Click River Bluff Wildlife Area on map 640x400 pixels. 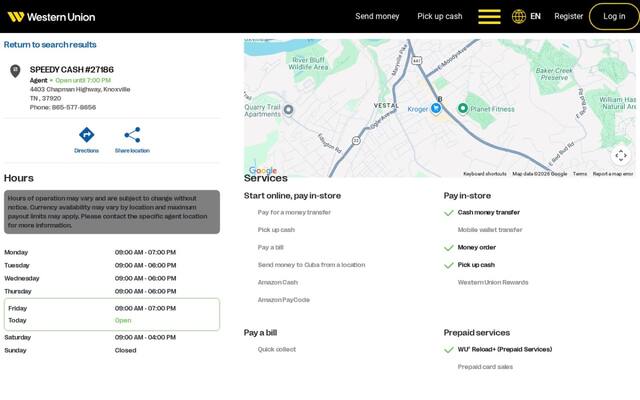(308, 63)
